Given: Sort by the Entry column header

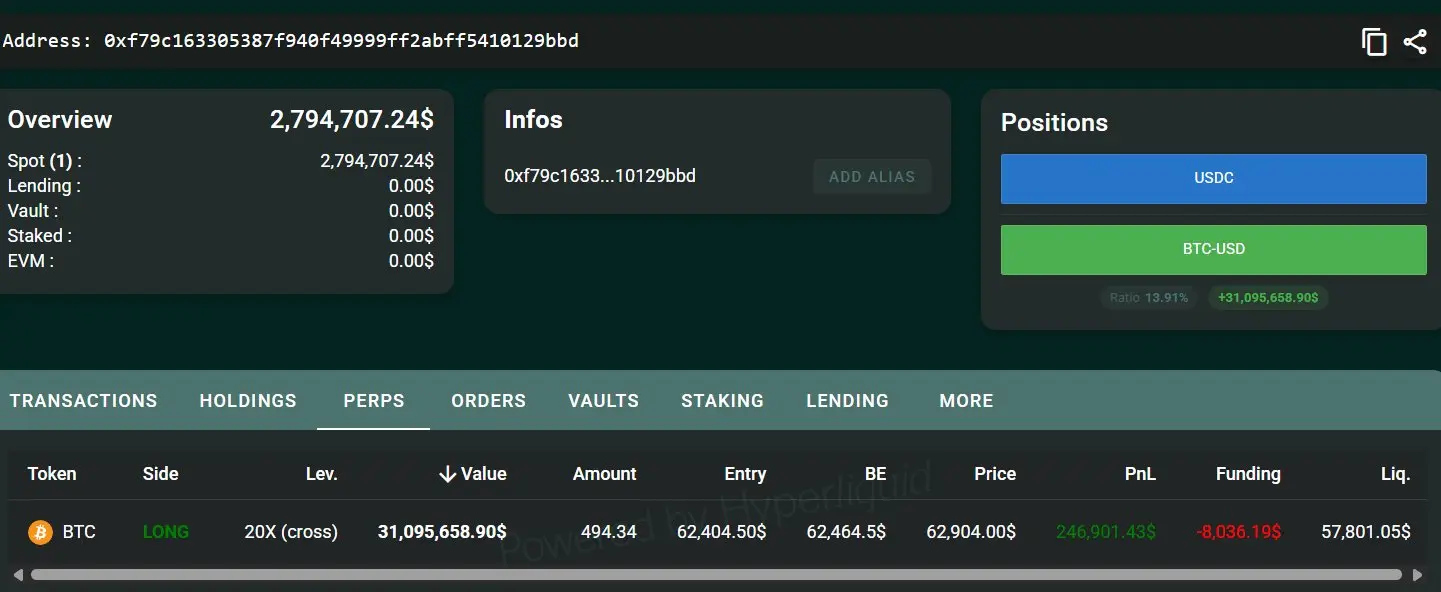Looking at the screenshot, I should (x=745, y=474).
